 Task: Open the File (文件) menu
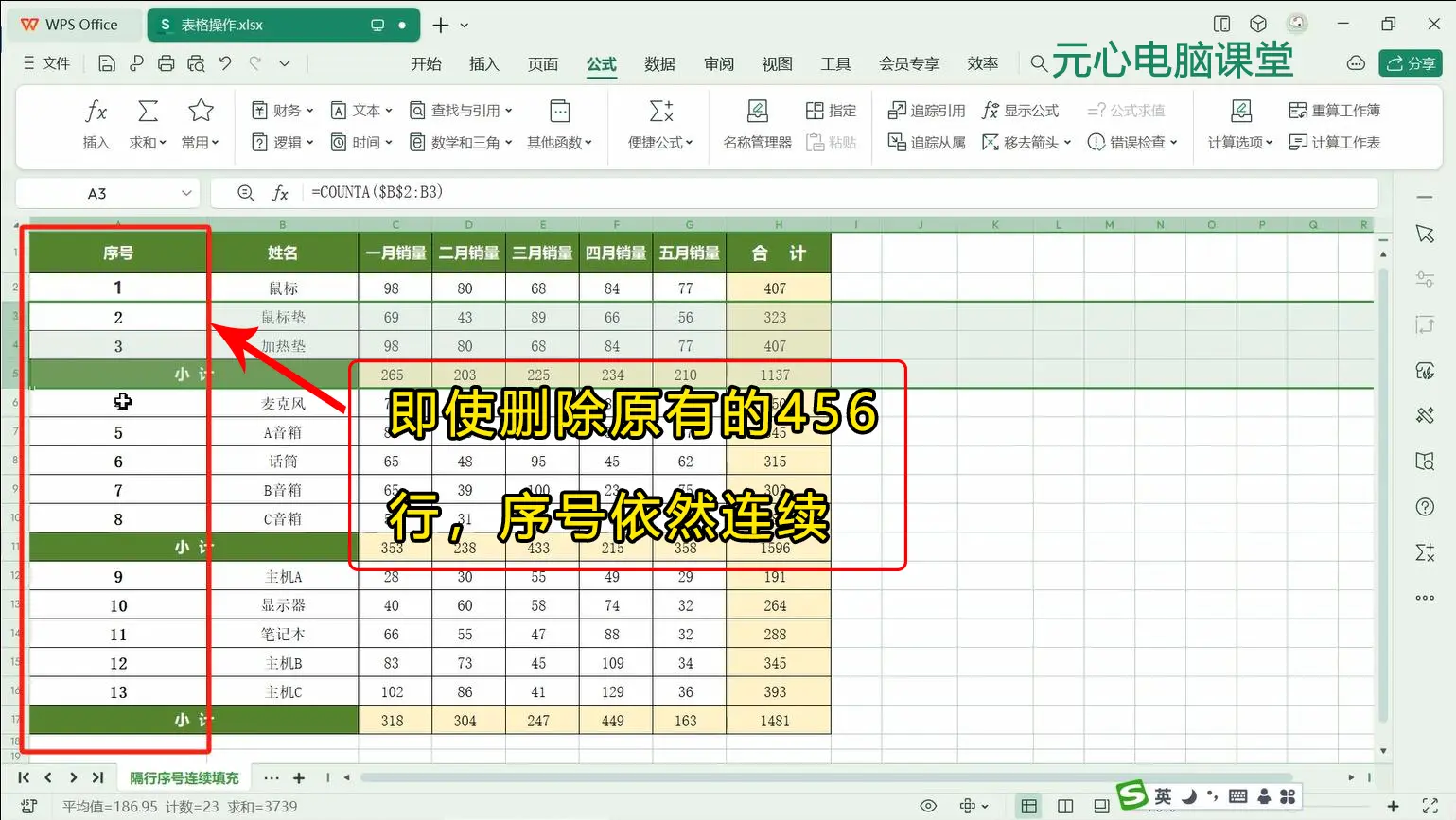tap(47, 63)
